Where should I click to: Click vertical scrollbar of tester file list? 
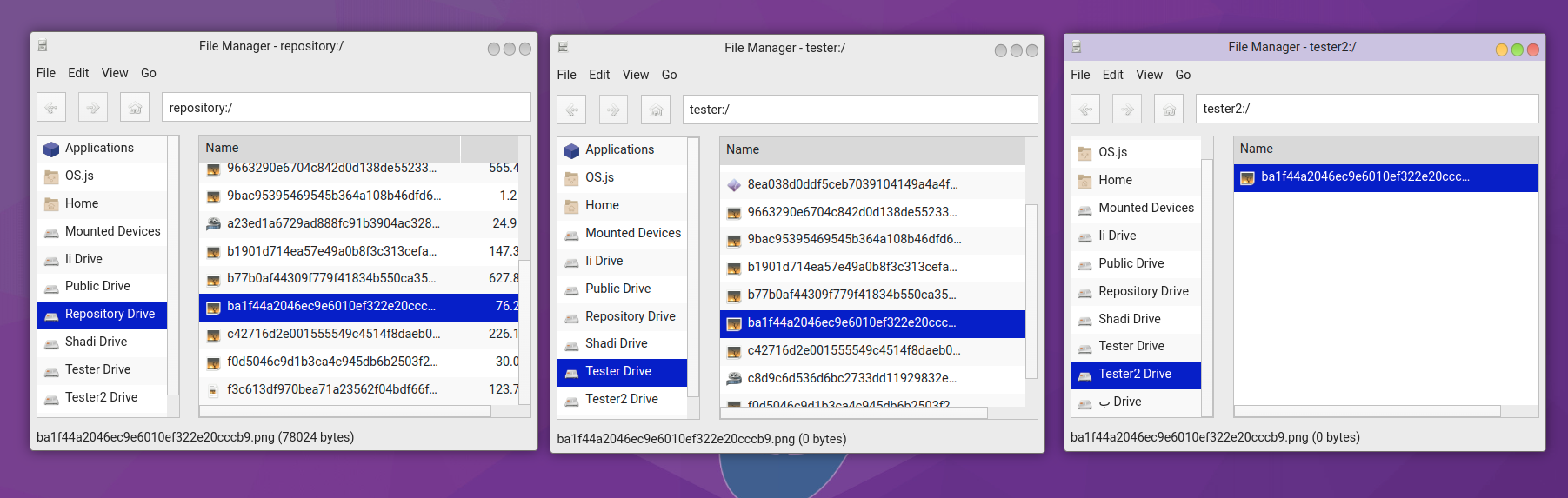pyautogui.click(x=1031, y=291)
